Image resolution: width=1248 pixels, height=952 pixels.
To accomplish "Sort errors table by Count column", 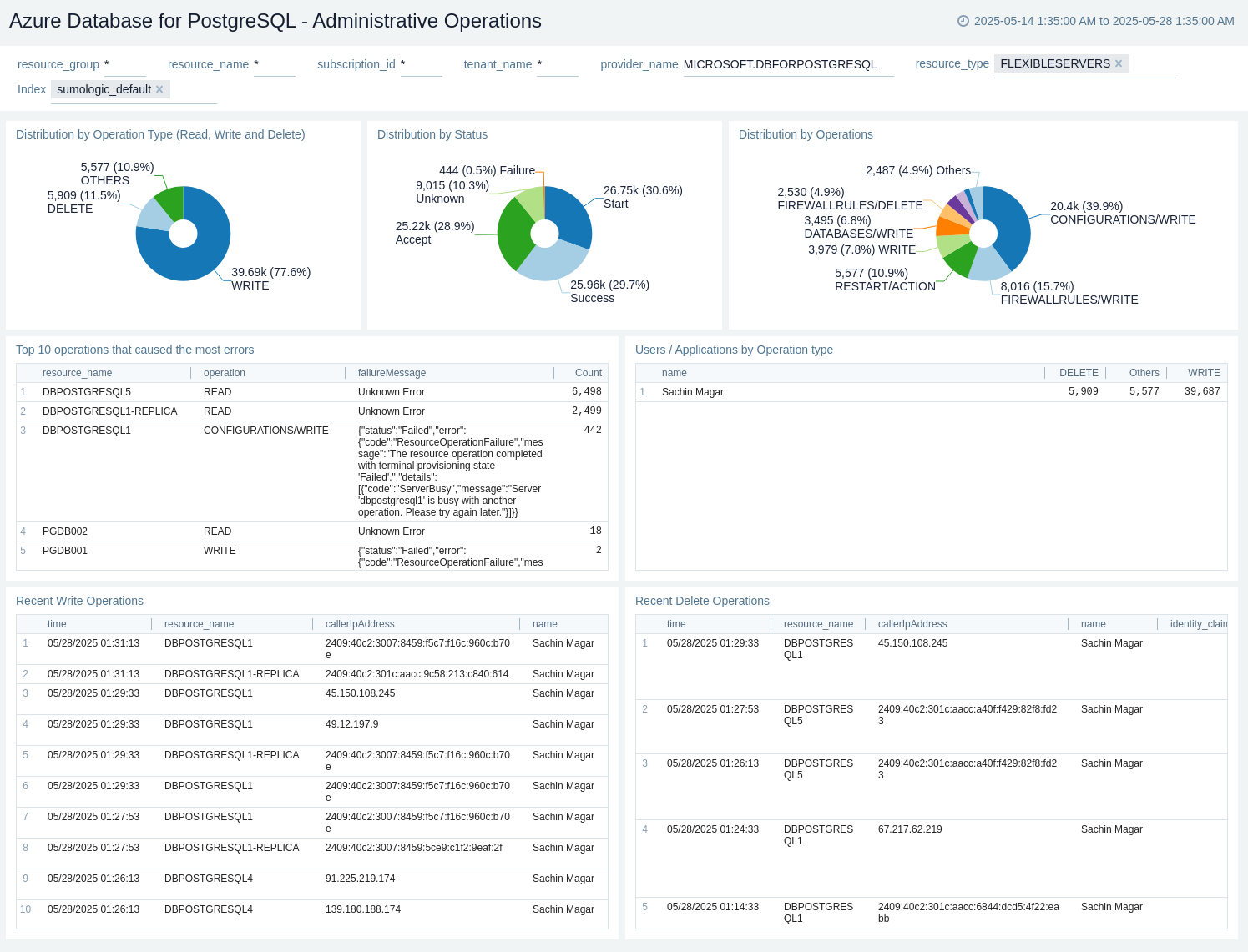I will [588, 373].
